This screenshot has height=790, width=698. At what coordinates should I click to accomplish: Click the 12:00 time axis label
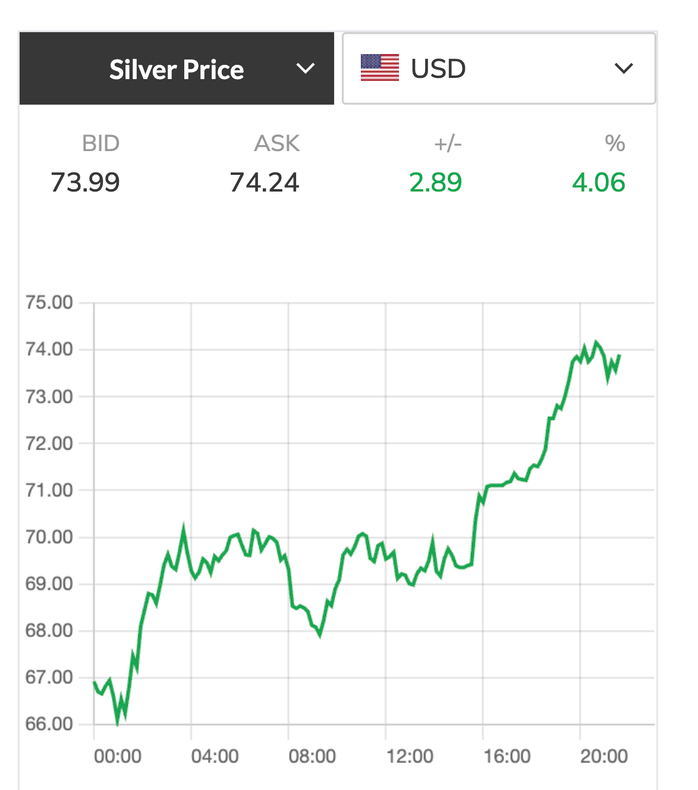(409, 757)
